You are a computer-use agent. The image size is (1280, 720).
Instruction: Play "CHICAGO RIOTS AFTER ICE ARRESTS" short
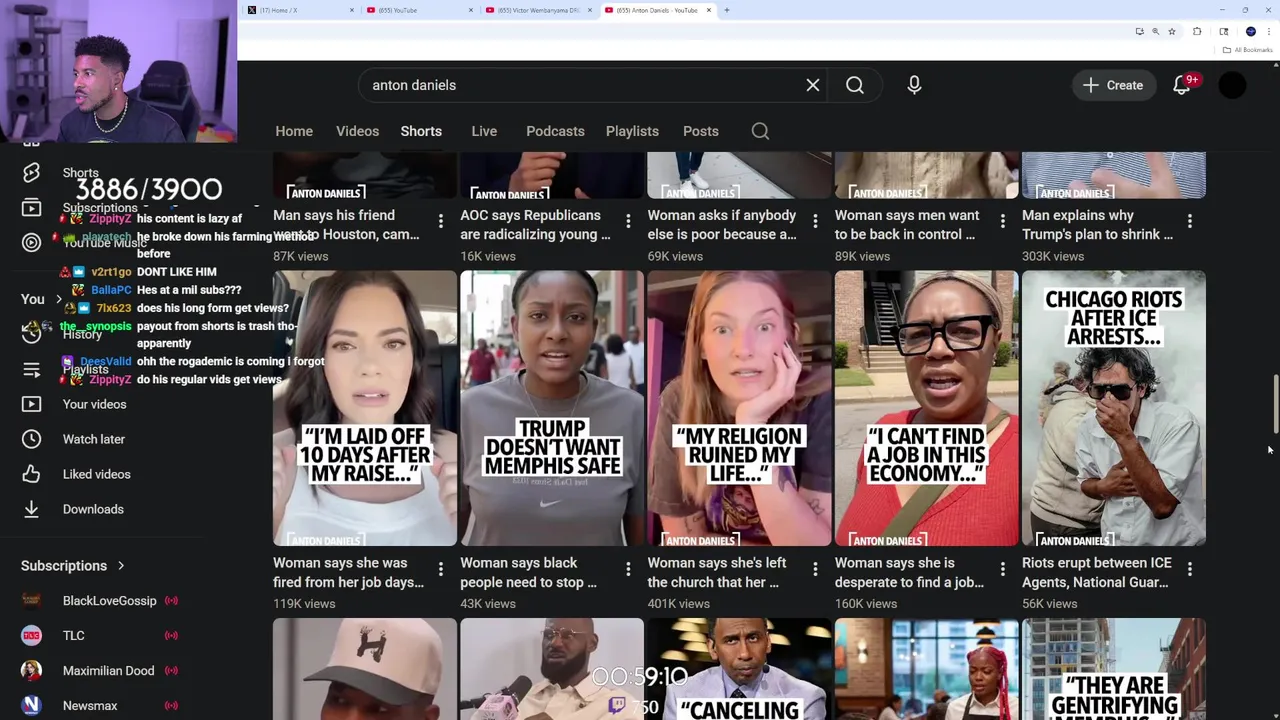pos(1114,408)
